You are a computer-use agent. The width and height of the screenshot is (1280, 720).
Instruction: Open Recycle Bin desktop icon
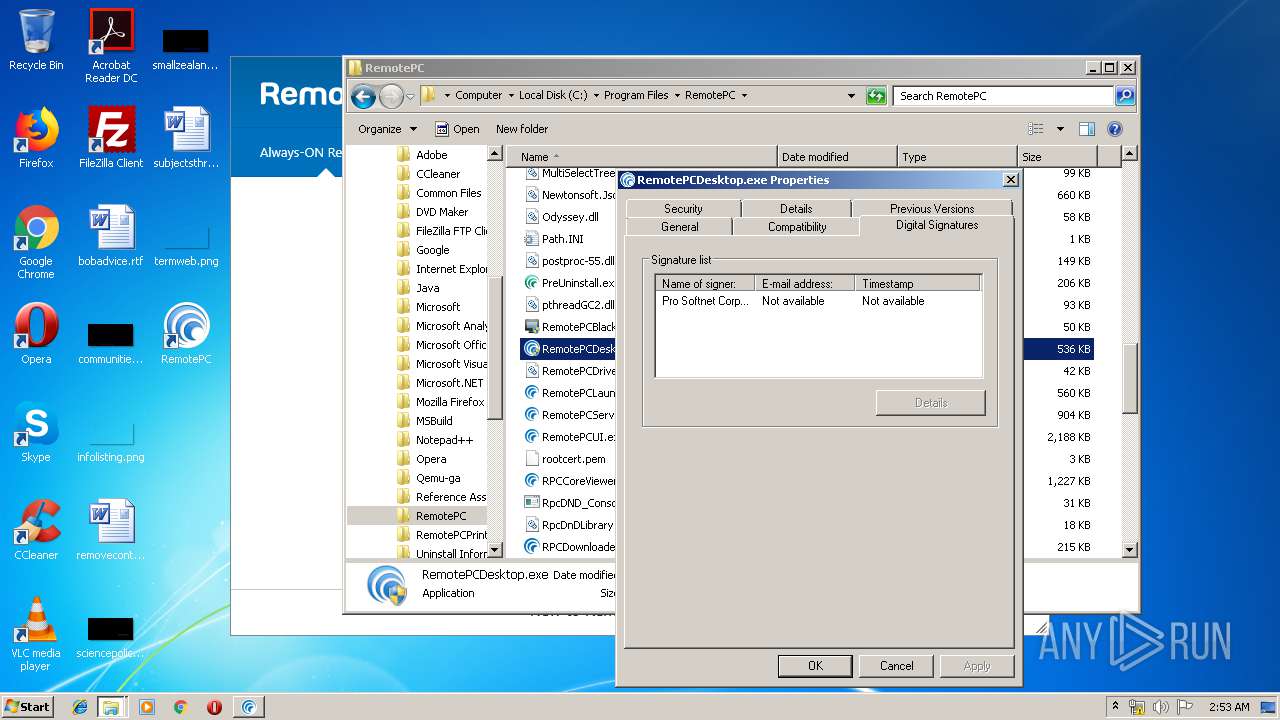pyautogui.click(x=36, y=41)
